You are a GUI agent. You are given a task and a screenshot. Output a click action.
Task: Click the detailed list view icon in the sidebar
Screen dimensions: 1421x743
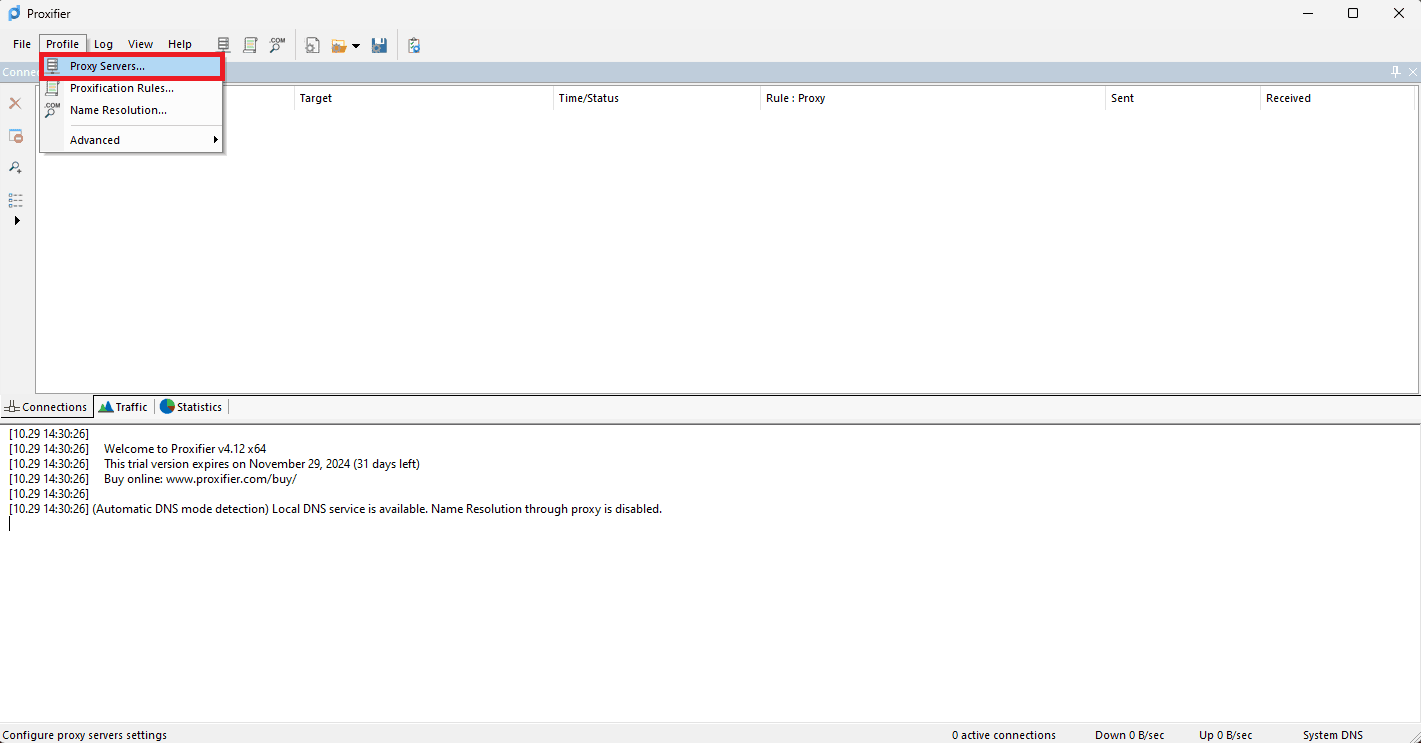click(15, 200)
